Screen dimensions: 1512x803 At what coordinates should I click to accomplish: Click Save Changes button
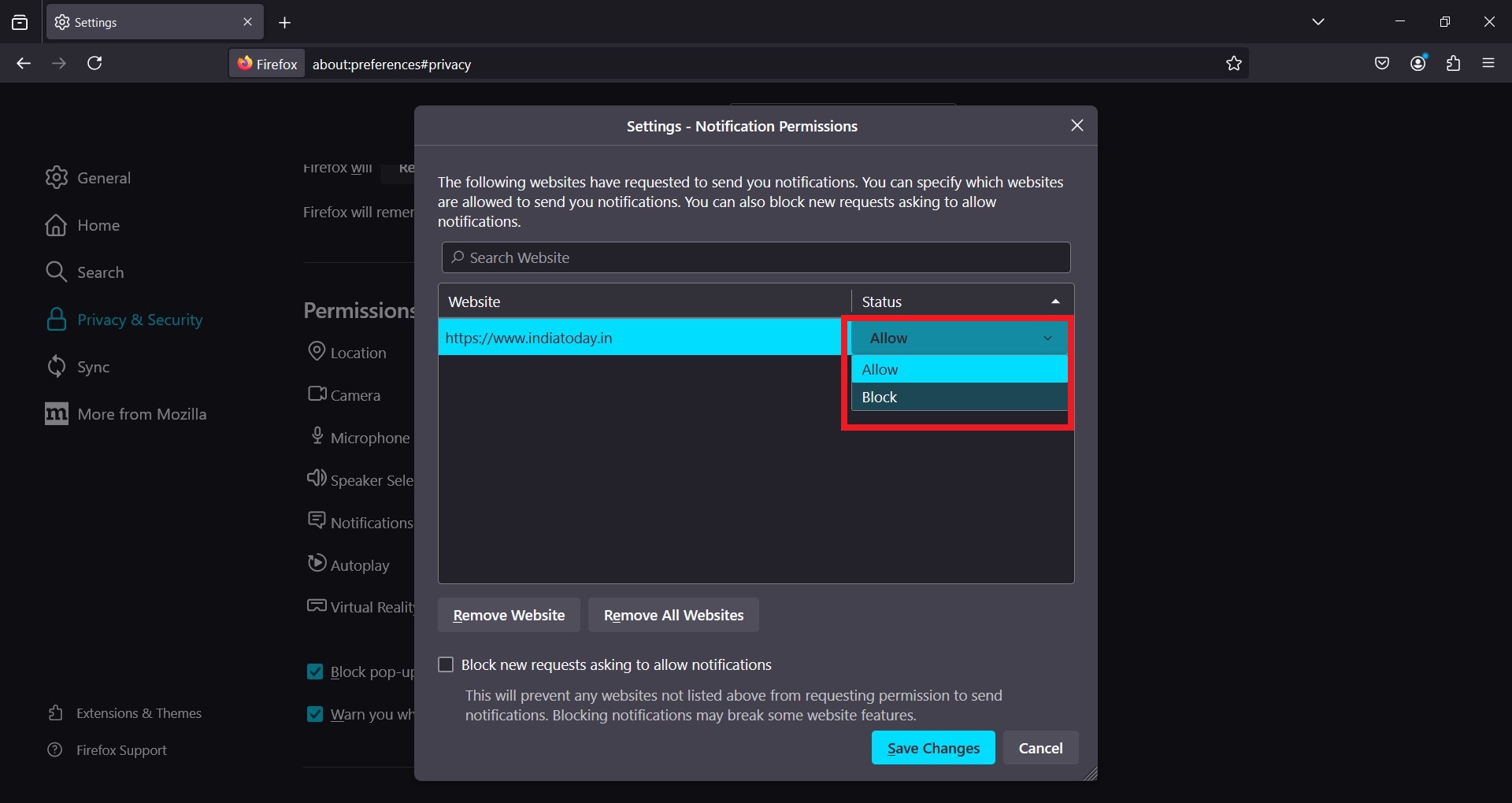933,748
